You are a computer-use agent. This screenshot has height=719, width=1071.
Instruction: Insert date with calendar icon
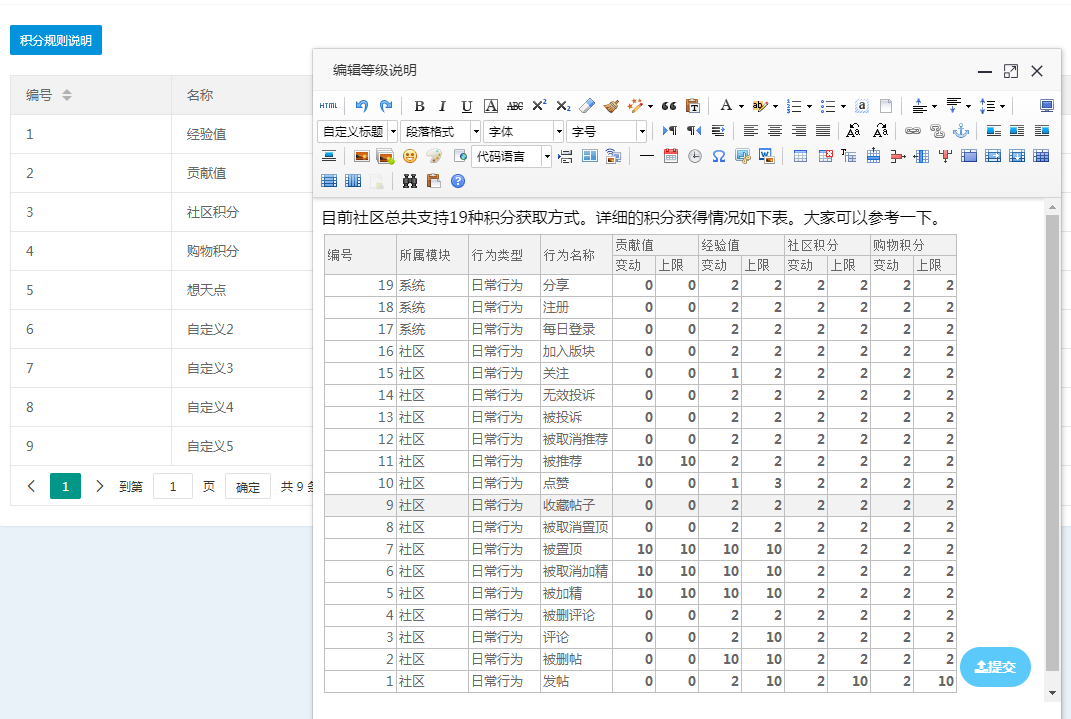[671, 156]
